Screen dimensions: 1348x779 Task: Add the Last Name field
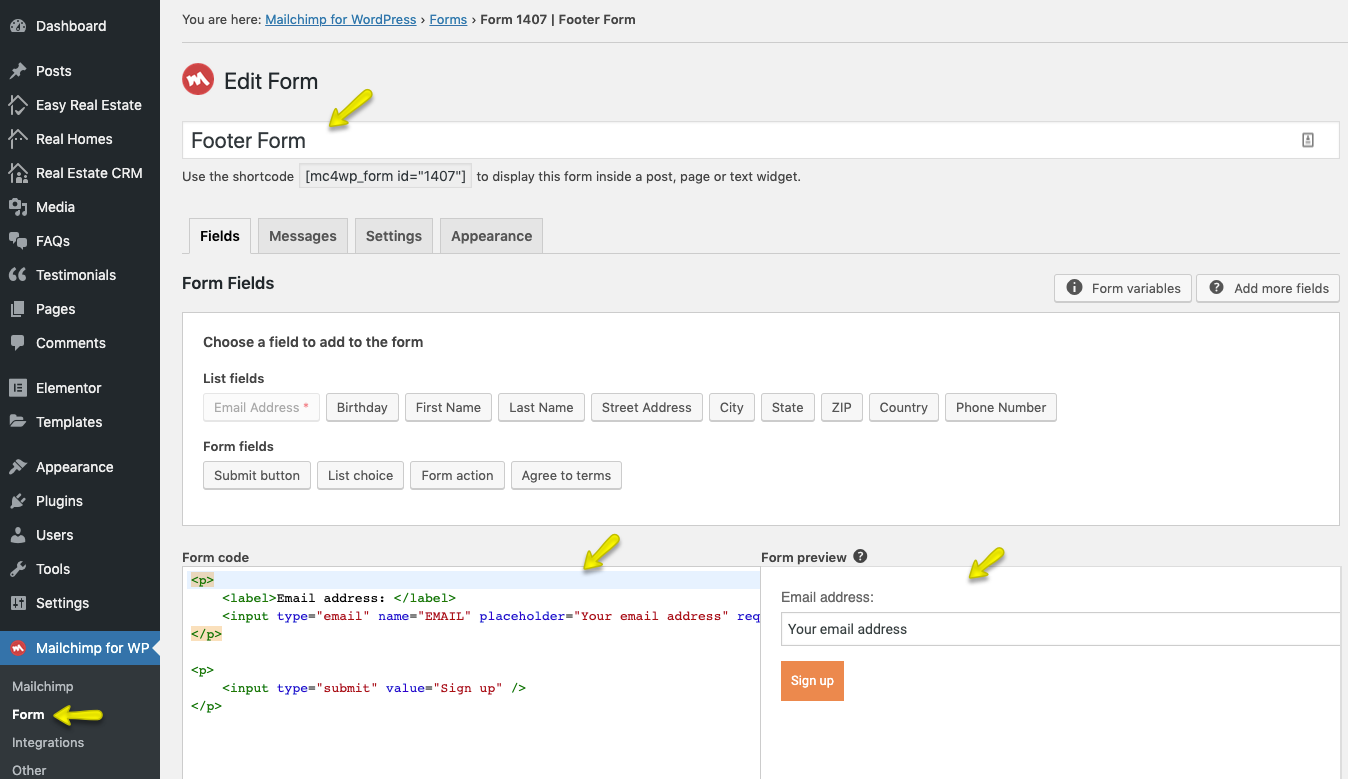pos(541,407)
